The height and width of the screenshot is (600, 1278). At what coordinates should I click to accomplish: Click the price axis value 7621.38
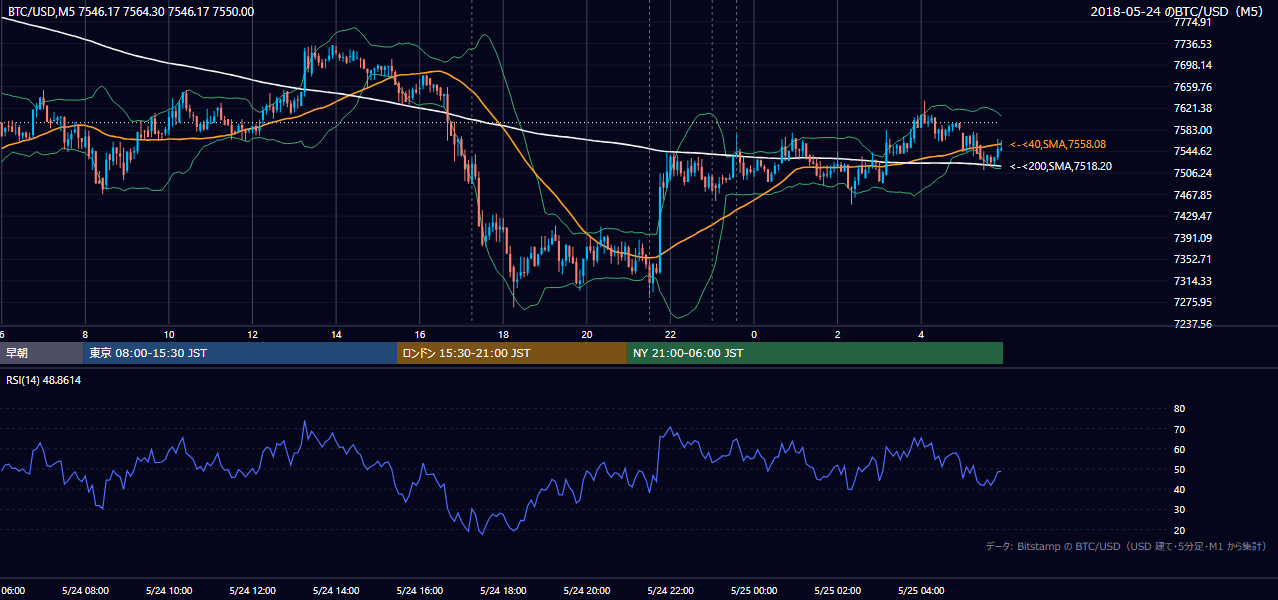1192,108
